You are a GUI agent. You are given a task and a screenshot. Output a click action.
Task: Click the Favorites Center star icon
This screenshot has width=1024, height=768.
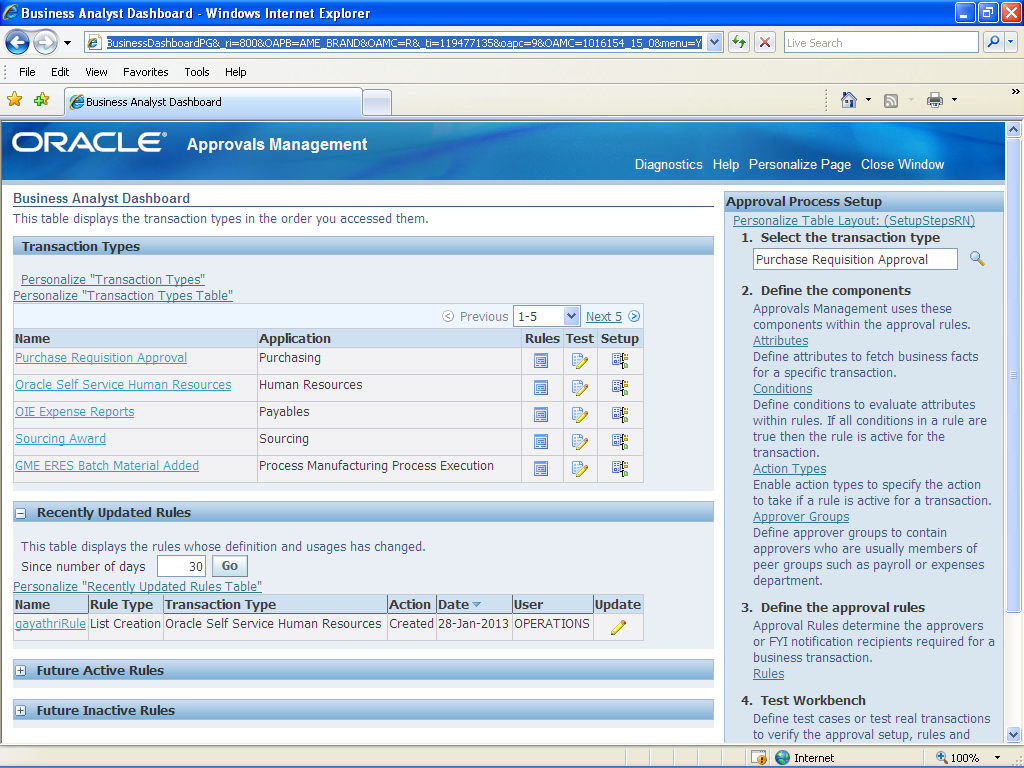tap(14, 100)
